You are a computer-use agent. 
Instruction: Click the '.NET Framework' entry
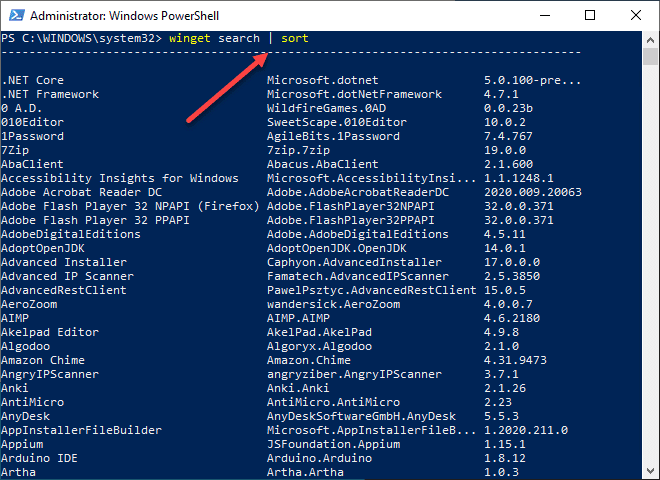[x=50, y=94]
